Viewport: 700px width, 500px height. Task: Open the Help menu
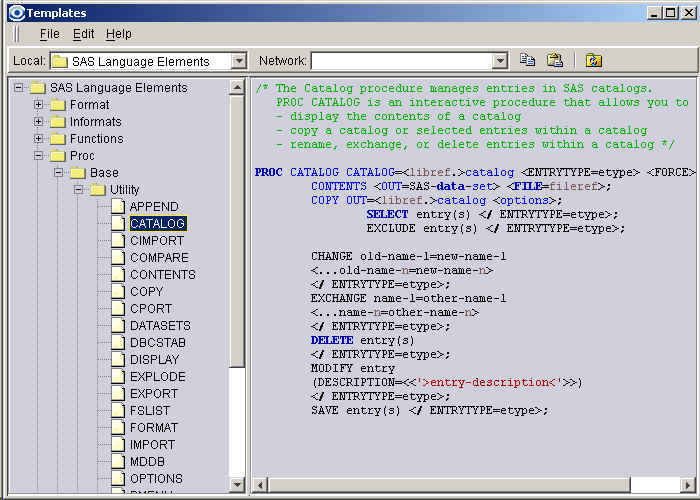coord(119,34)
